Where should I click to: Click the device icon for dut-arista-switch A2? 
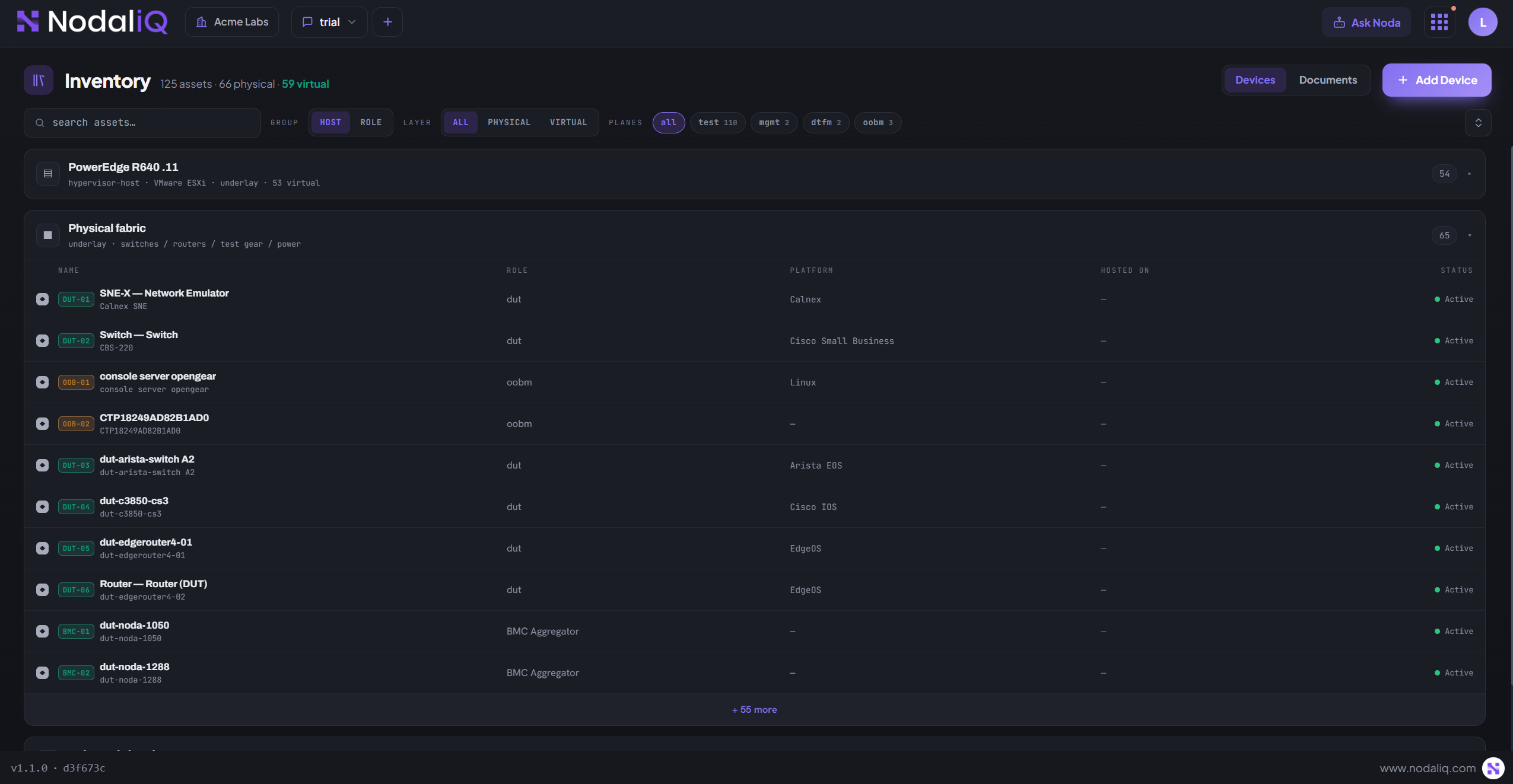(42, 466)
